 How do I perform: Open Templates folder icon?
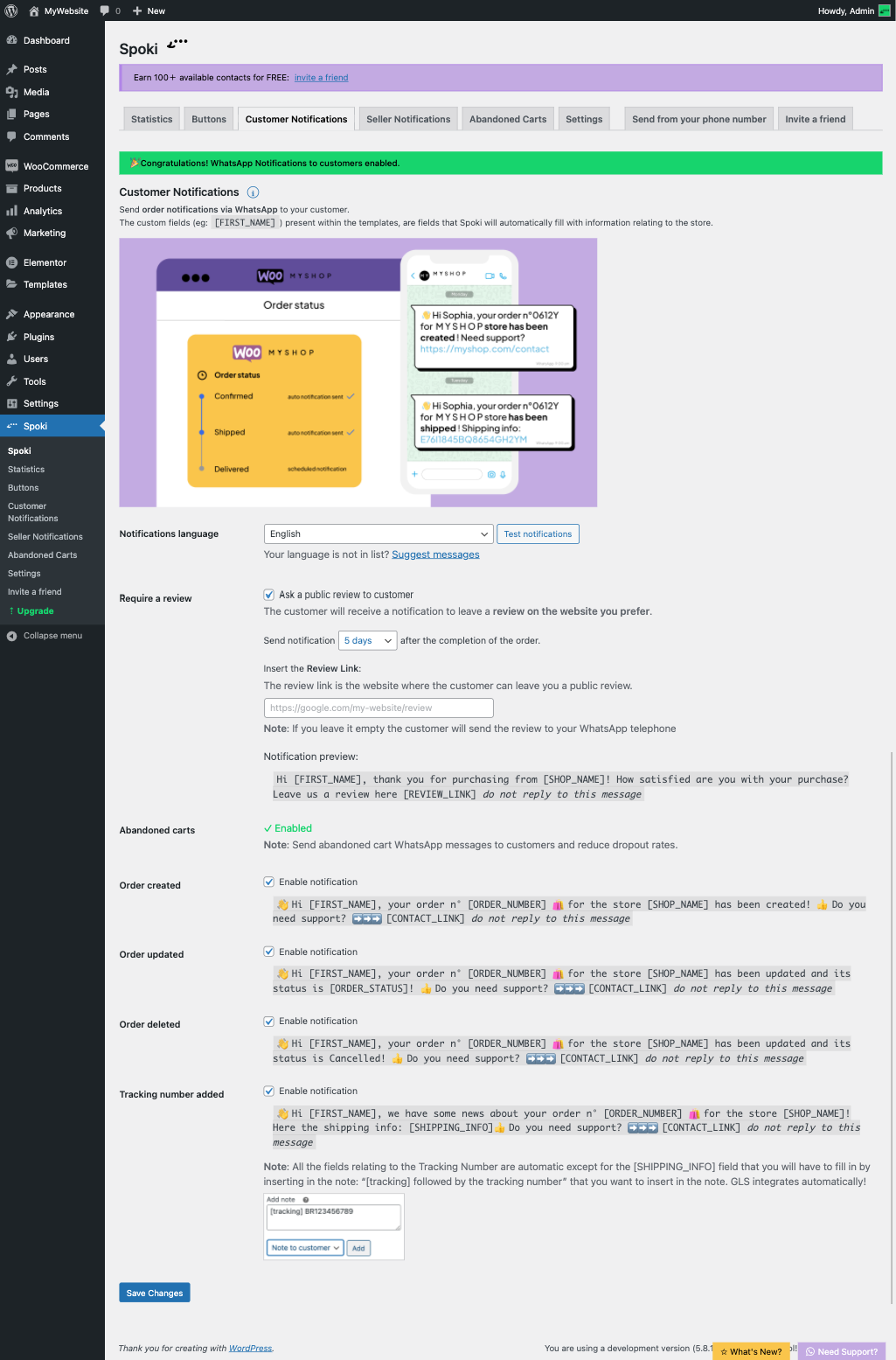click(x=11, y=284)
